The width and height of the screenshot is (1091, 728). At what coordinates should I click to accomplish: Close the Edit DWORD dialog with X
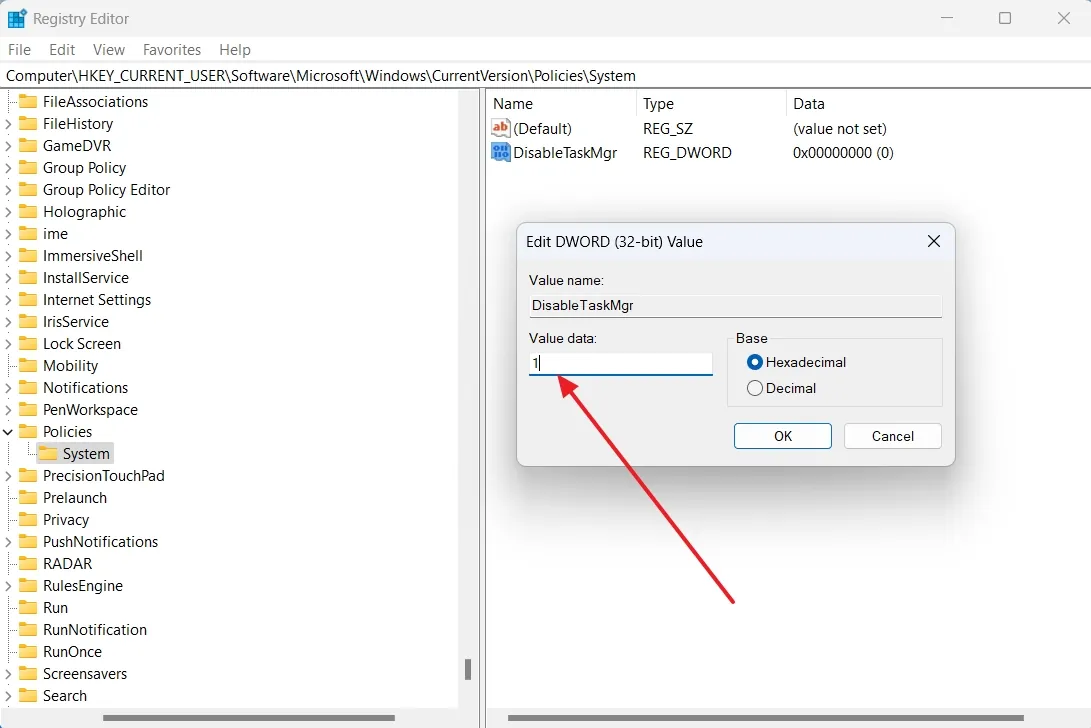tap(934, 241)
